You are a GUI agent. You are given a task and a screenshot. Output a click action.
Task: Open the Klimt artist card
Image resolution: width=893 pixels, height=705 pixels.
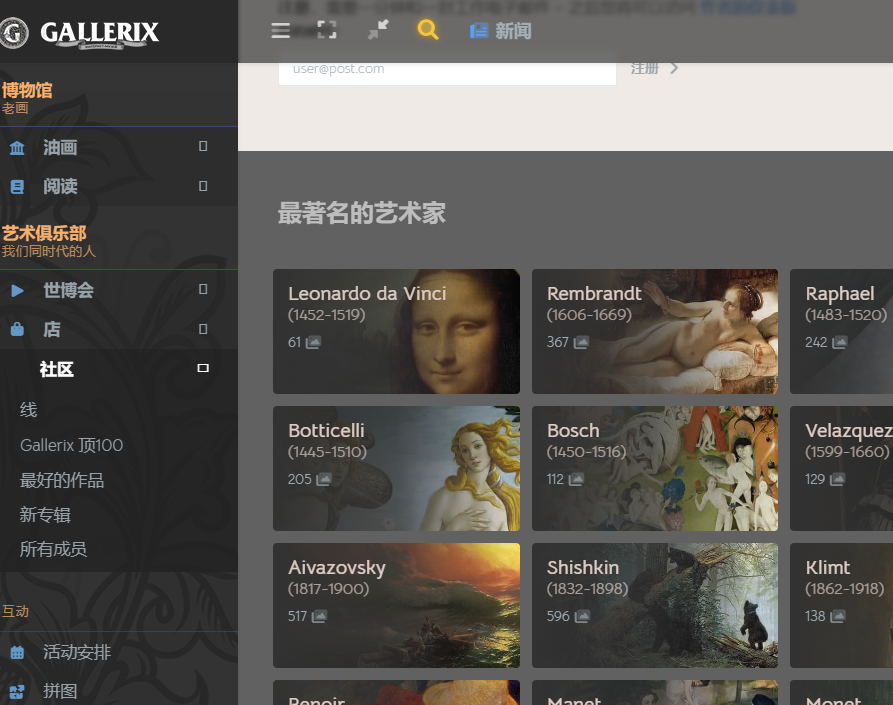click(x=842, y=605)
